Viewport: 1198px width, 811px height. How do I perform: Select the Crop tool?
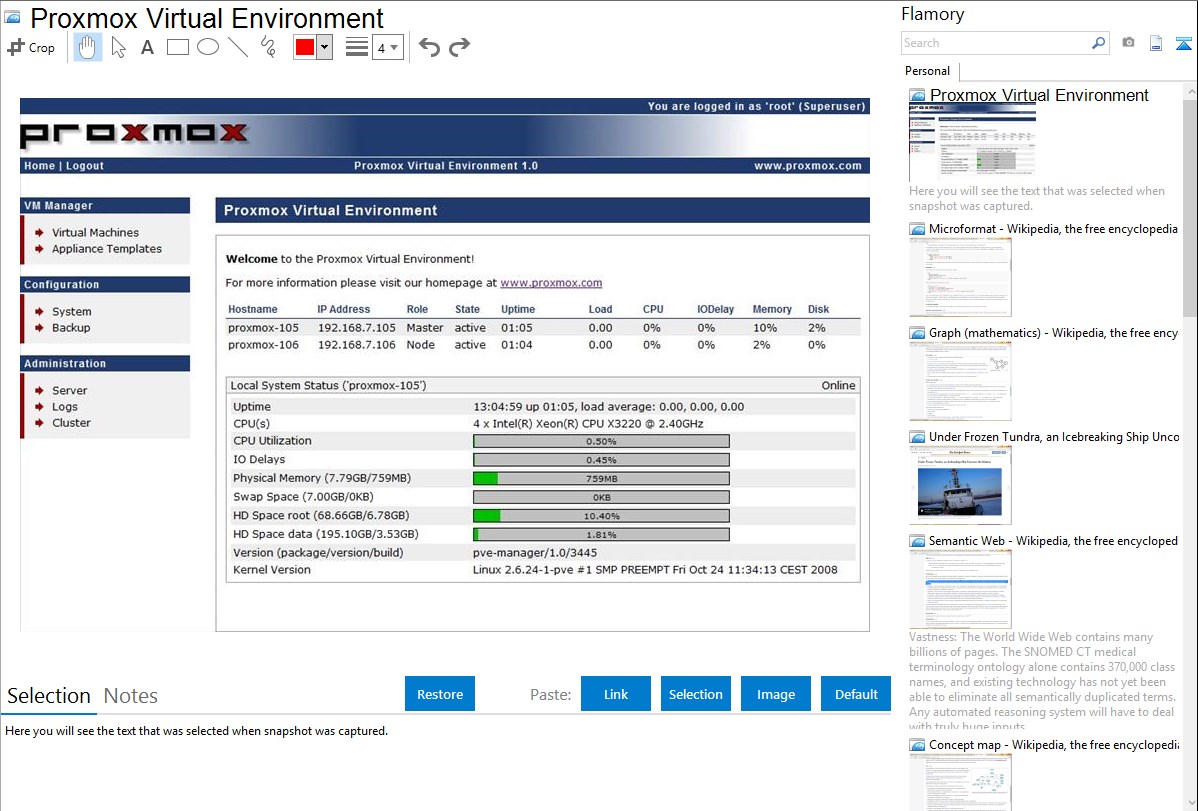click(31, 47)
